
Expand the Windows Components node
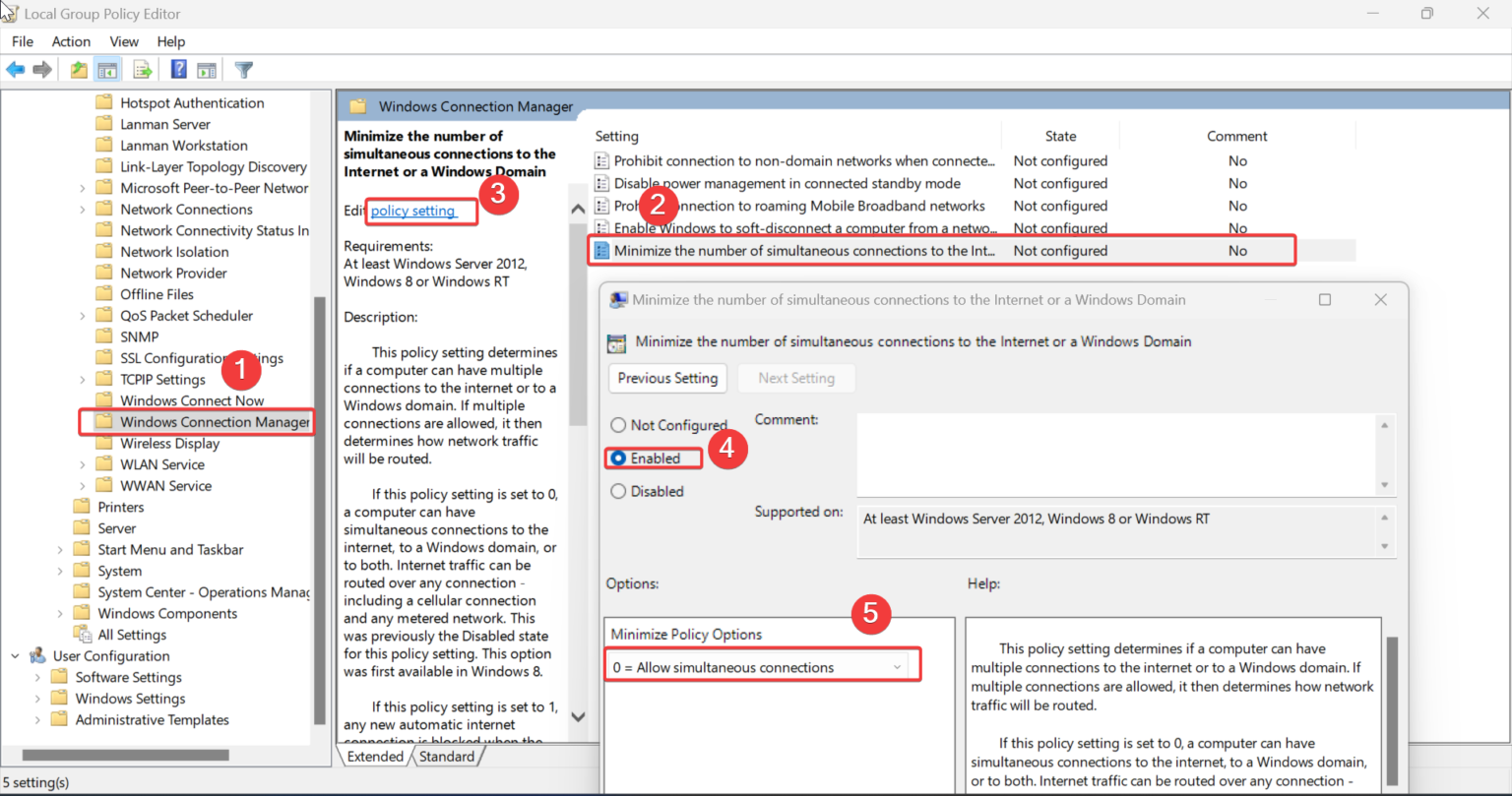60,614
